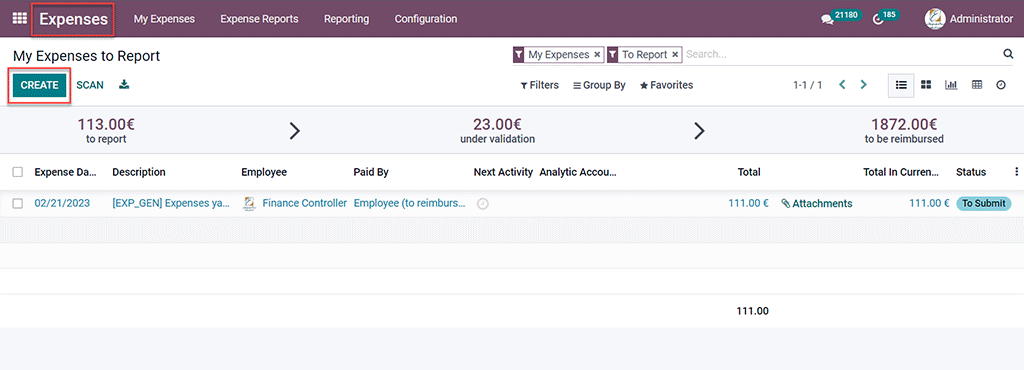This screenshot has width=1024, height=370.
Task: Sort by Status column header
Action: (971, 172)
